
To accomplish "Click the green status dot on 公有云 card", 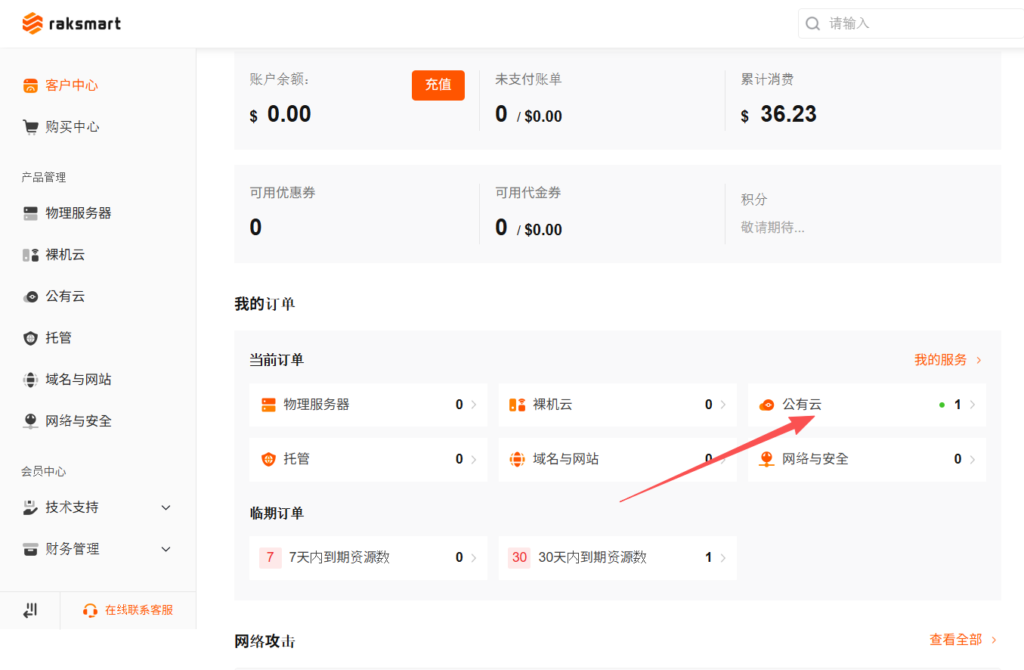I will [x=940, y=404].
